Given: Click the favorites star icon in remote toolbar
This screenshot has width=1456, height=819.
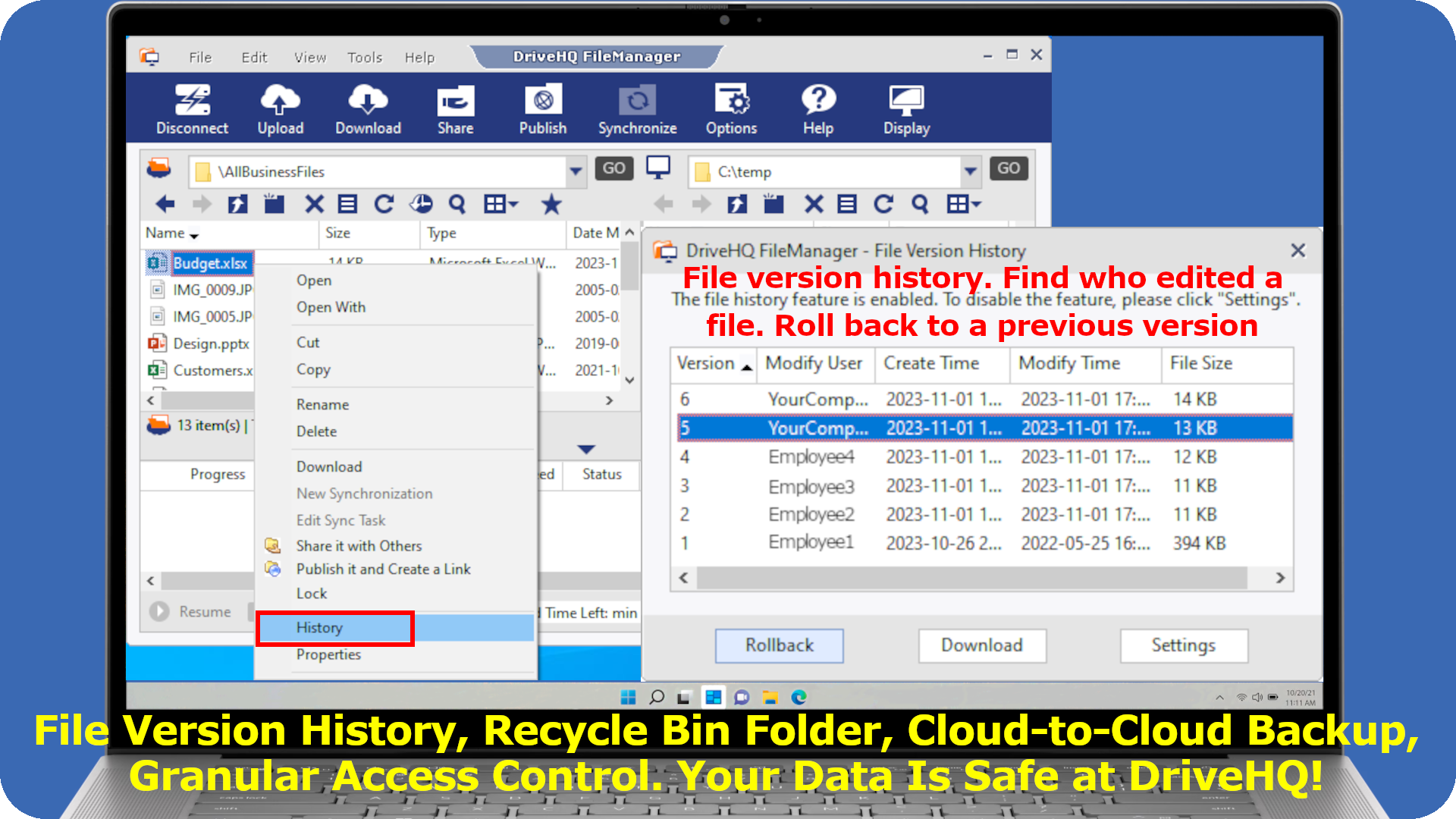Looking at the screenshot, I should 551,204.
